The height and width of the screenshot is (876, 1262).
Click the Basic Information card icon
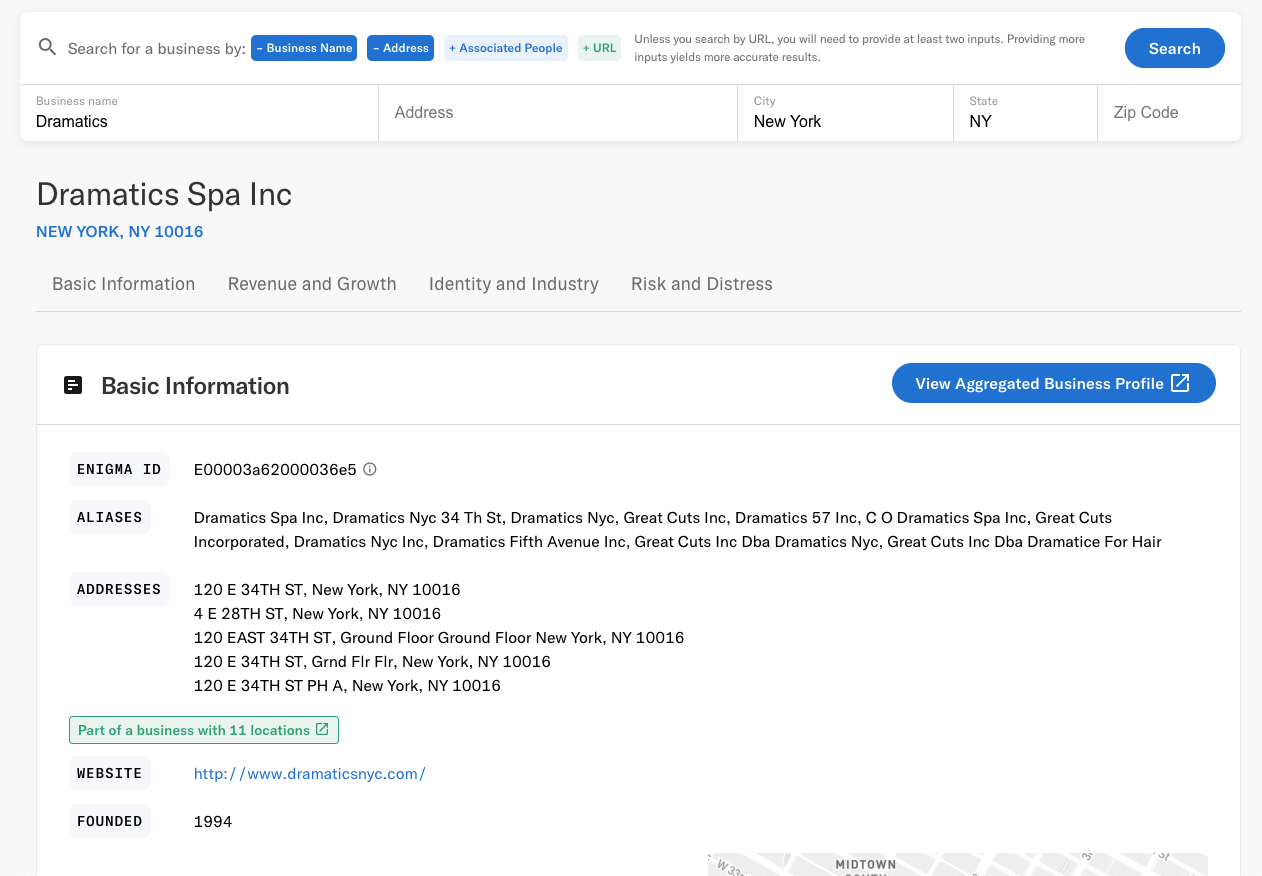73,384
